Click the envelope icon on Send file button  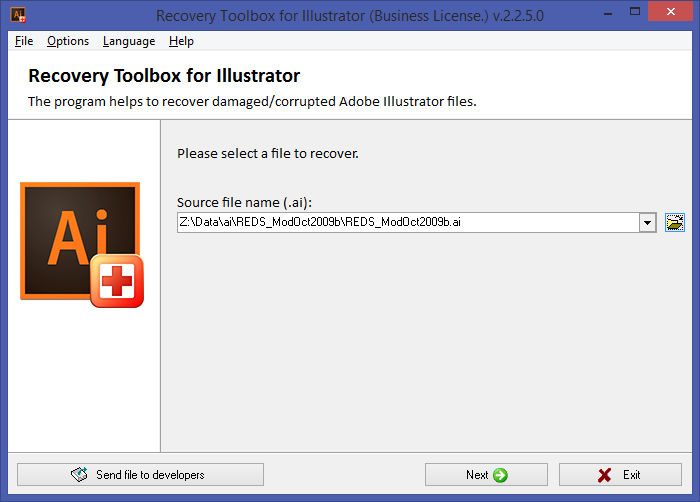pos(79,474)
